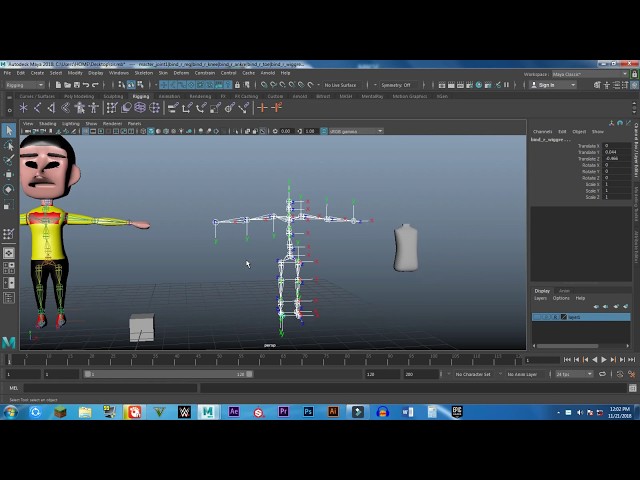The width and height of the screenshot is (640, 480).
Task: Click the play forwards button
Action: point(604,360)
